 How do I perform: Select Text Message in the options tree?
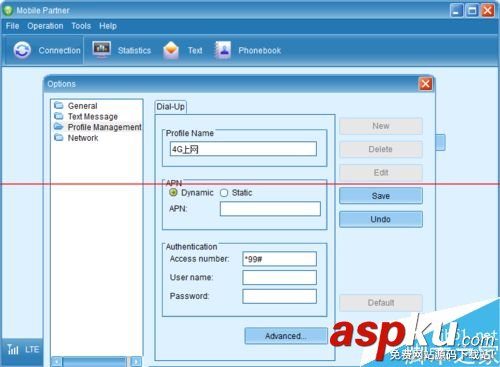pyautogui.click(x=93, y=116)
